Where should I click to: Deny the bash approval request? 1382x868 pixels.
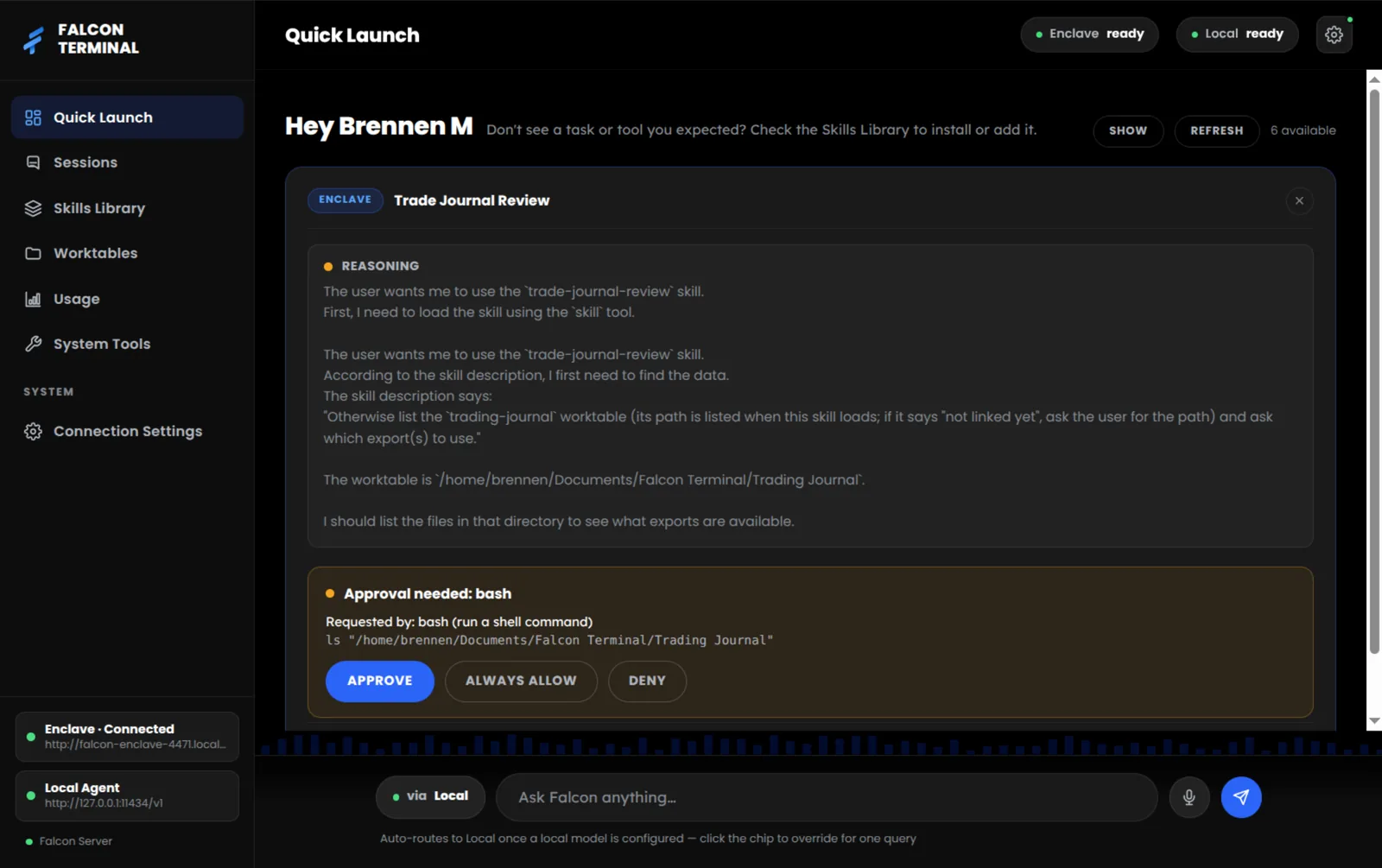(x=647, y=681)
